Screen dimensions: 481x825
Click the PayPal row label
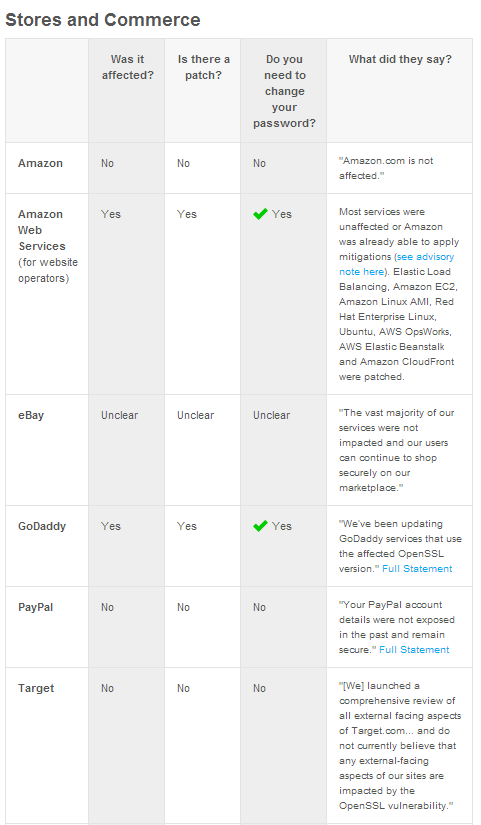(x=35, y=607)
